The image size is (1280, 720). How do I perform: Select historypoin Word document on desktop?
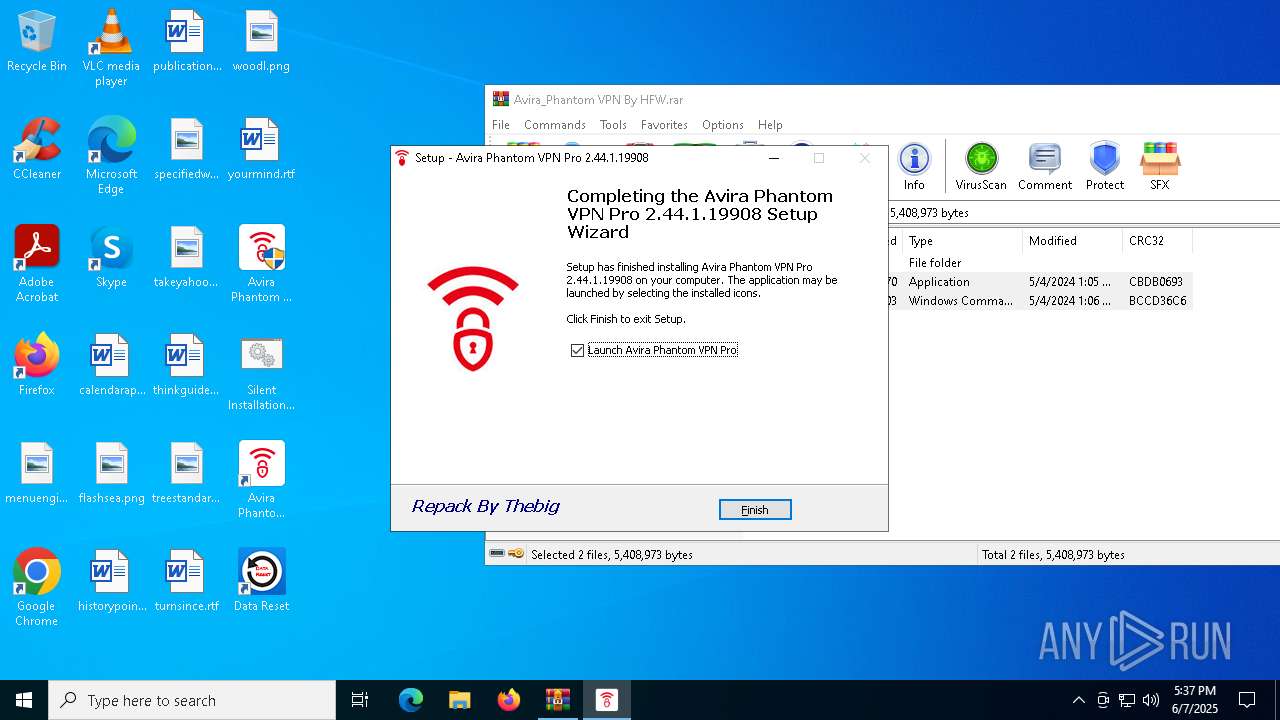click(111, 581)
